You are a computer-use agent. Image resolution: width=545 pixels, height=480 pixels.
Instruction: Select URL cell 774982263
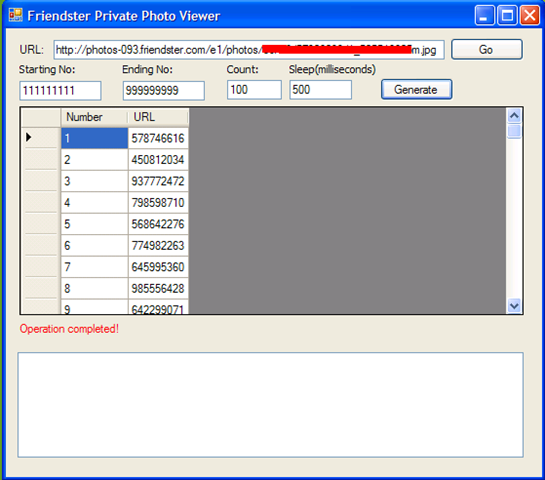coord(158,246)
